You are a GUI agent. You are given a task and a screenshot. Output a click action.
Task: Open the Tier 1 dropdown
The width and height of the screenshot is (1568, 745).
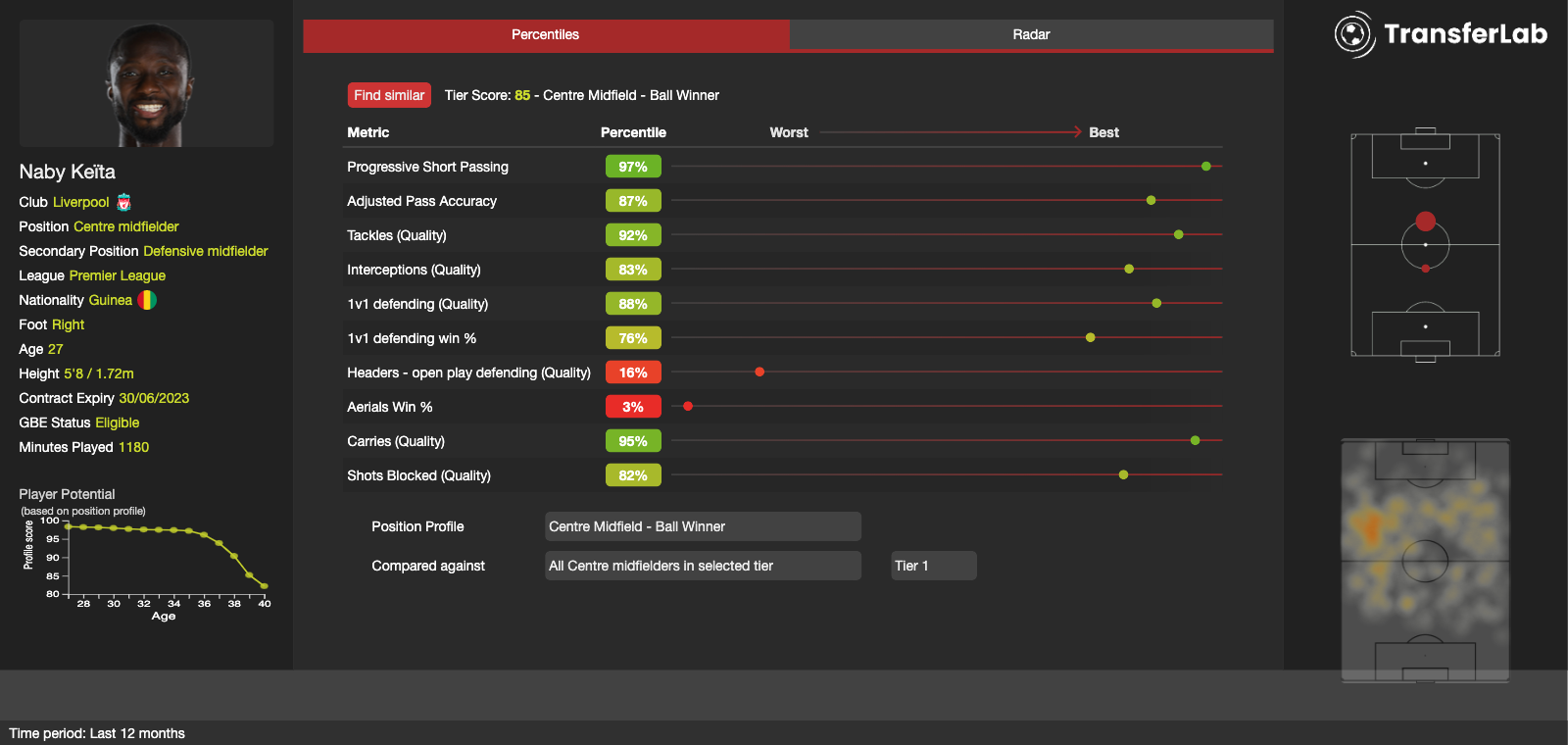[x=933, y=566]
